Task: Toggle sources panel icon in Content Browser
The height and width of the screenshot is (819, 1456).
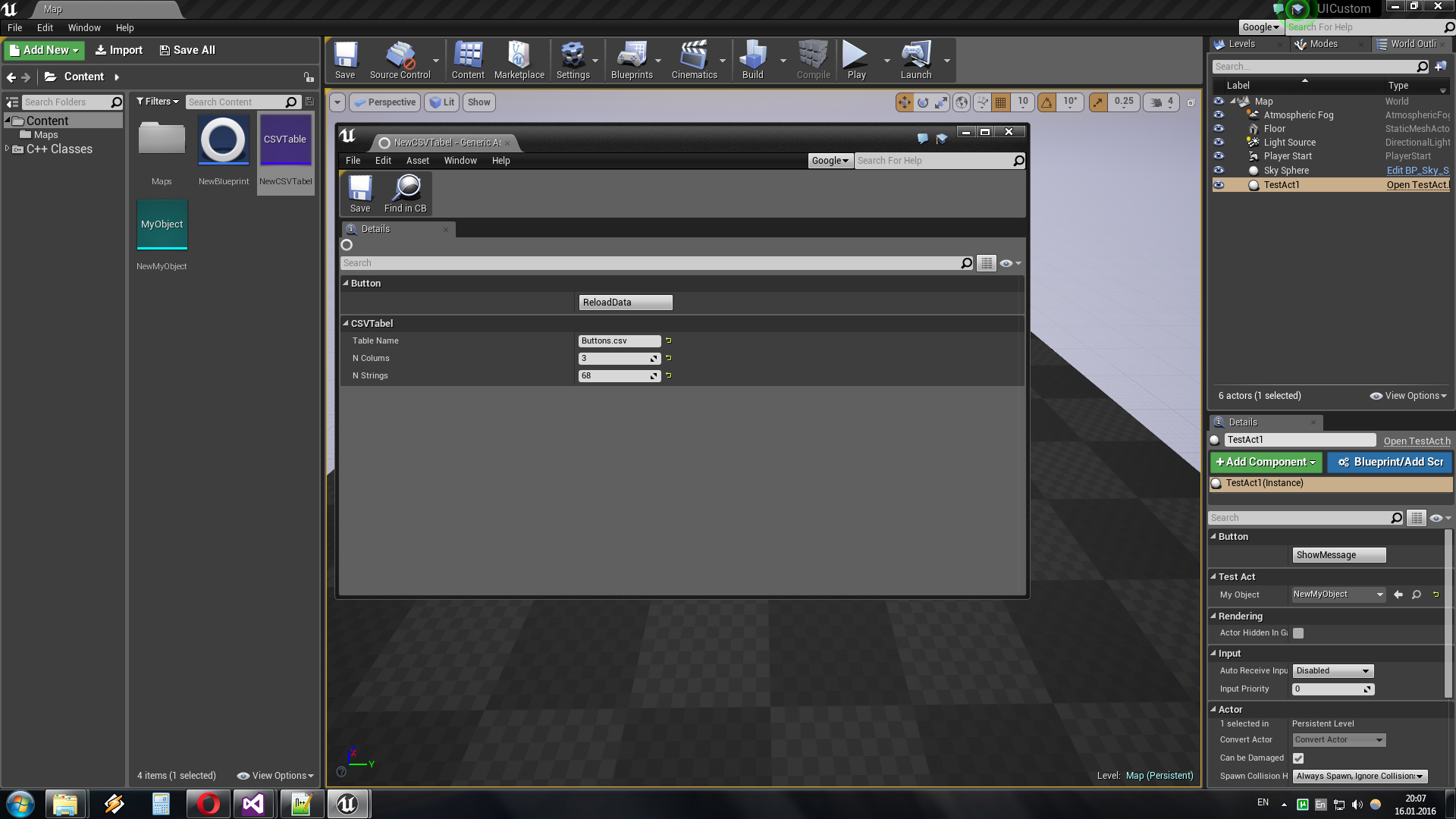Action: click(x=12, y=102)
